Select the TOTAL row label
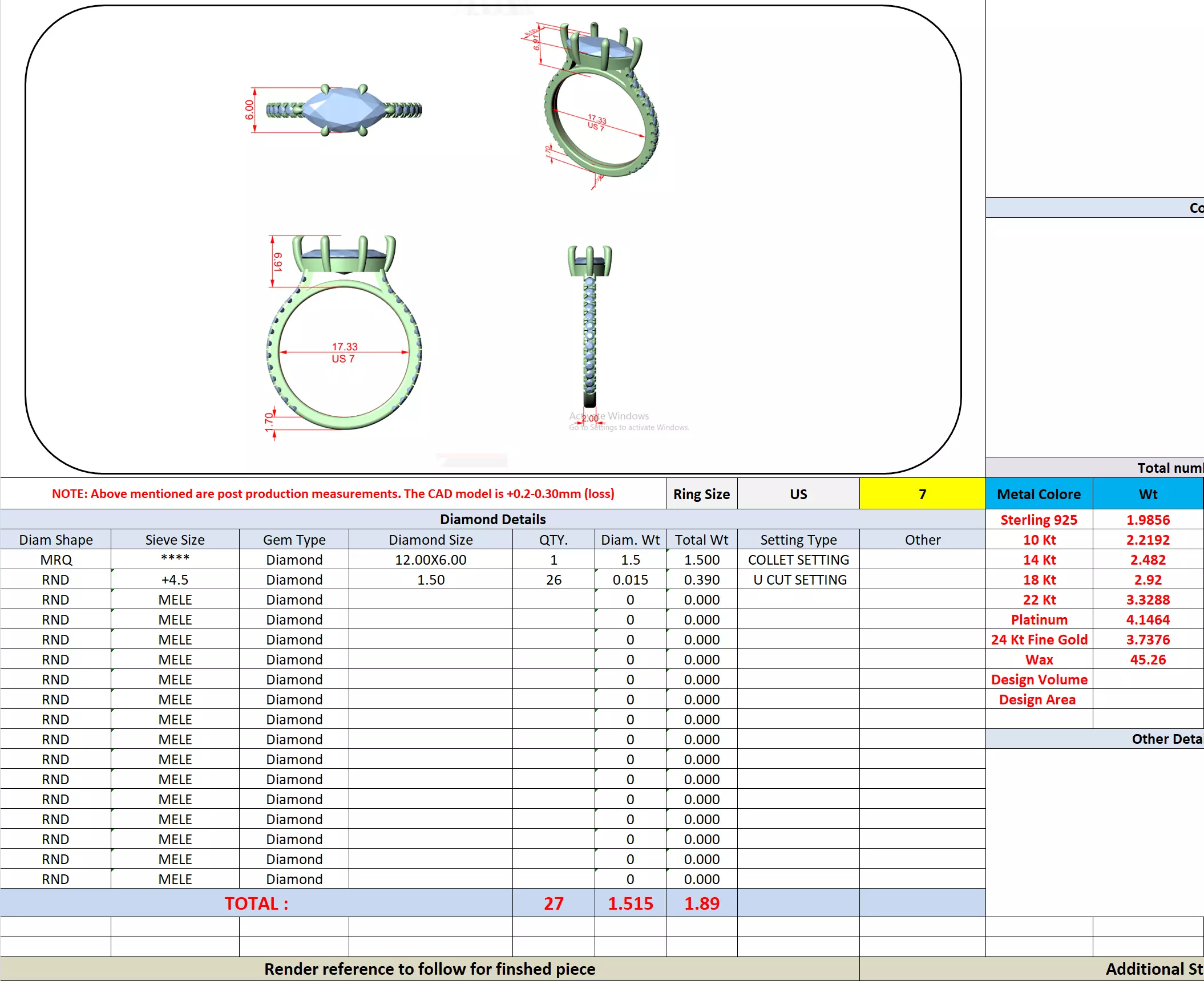Image resolution: width=1204 pixels, height=981 pixels. 256,903
